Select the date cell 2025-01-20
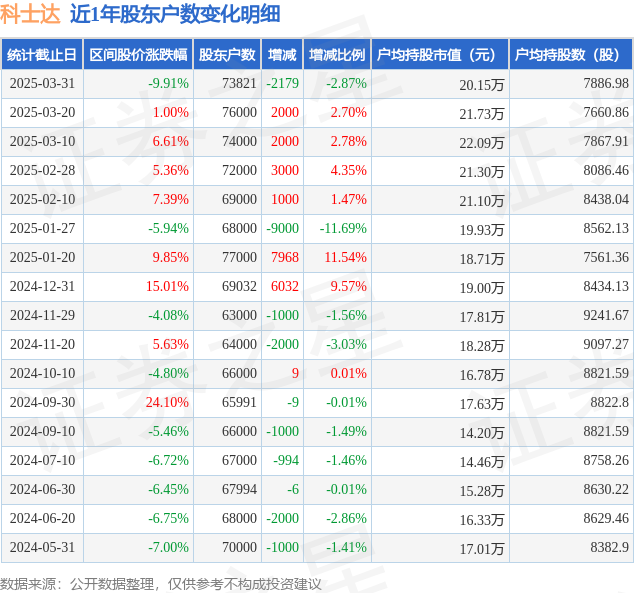Image resolution: width=634 pixels, height=593 pixels. click(42, 257)
